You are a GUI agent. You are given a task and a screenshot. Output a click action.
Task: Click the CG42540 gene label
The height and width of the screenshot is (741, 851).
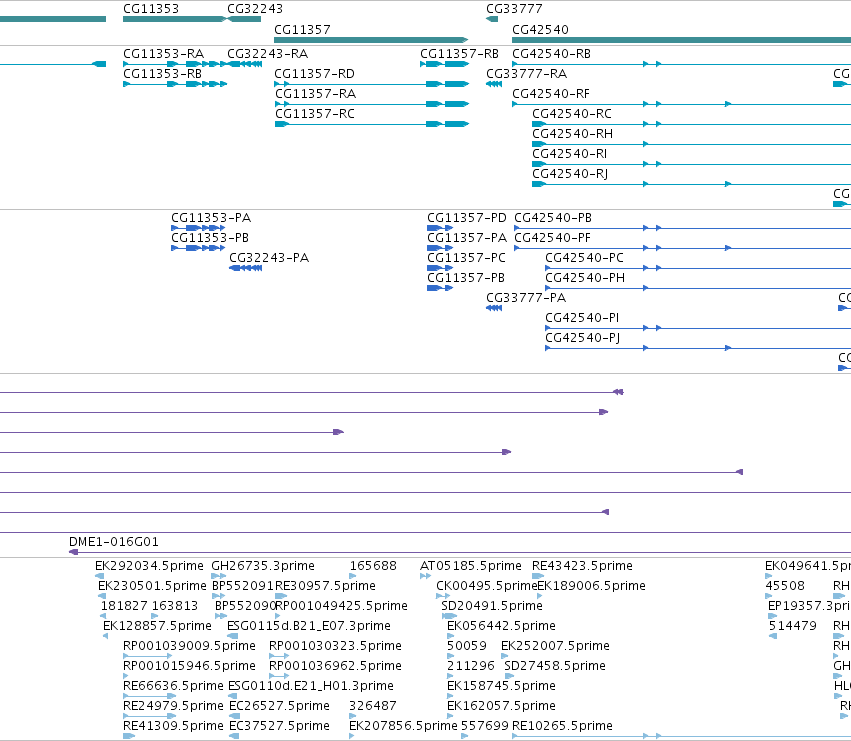point(540,29)
